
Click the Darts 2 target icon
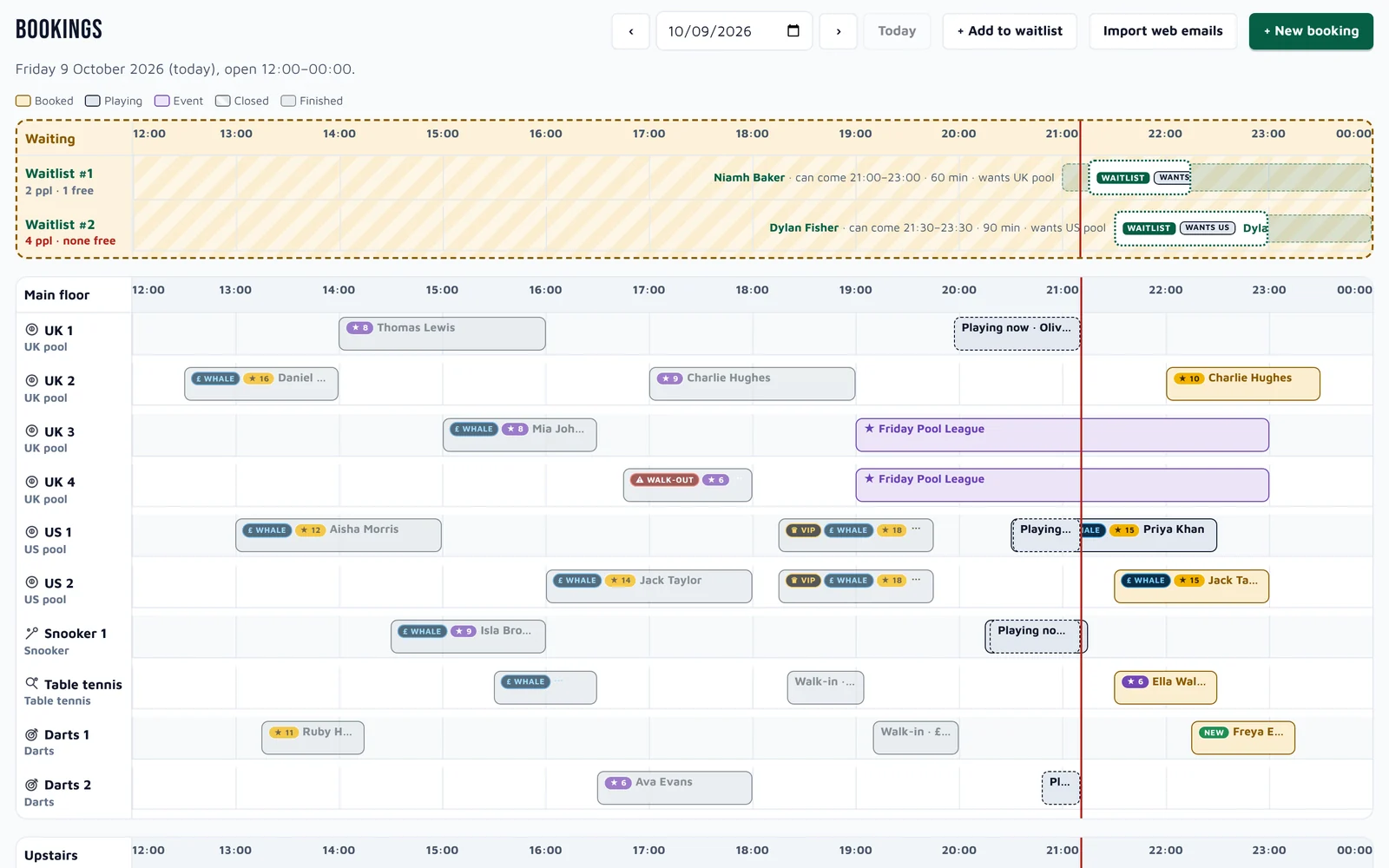32,785
